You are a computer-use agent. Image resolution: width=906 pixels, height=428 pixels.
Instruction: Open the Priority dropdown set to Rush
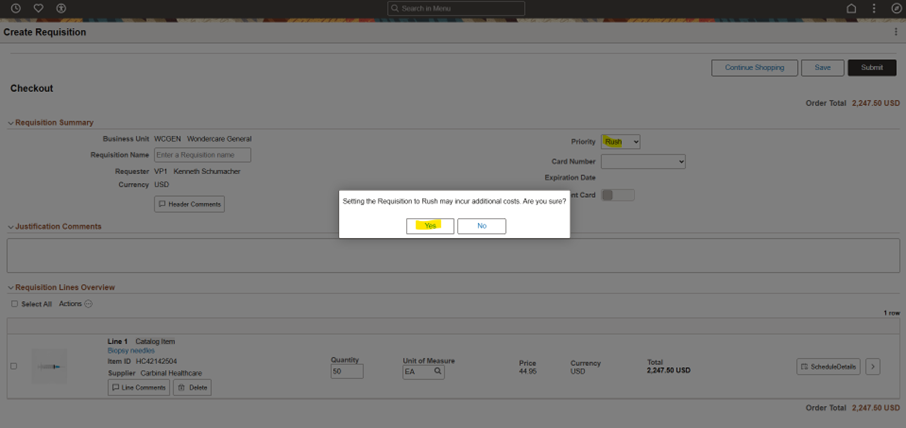coord(621,142)
